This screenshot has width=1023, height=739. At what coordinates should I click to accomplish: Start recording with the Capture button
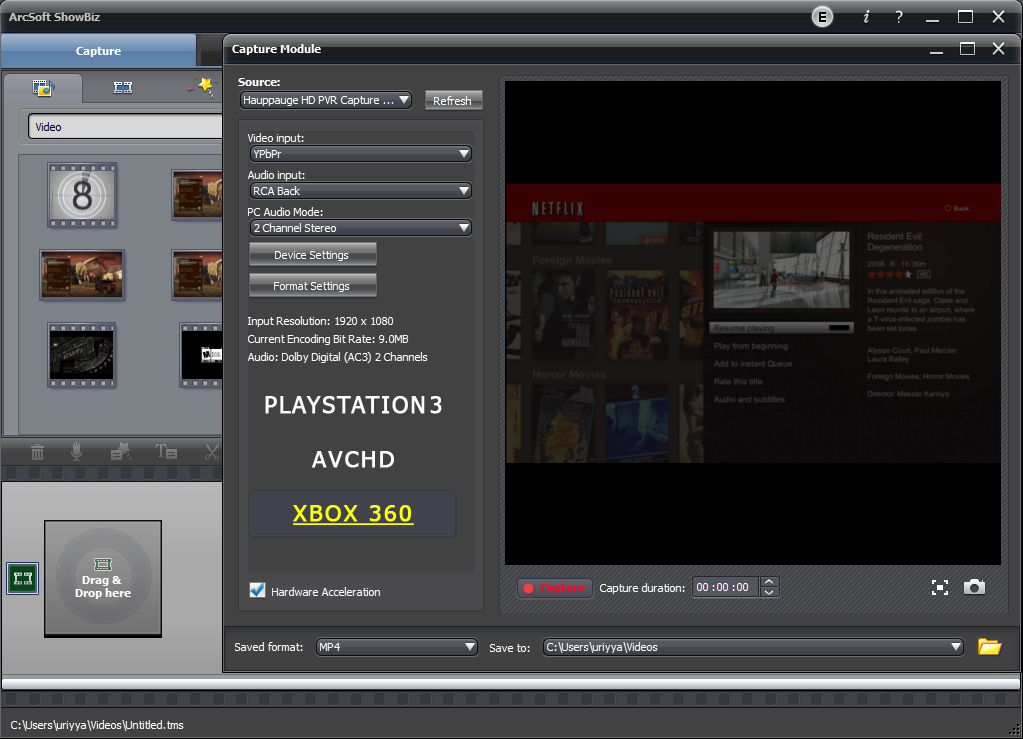[555, 588]
